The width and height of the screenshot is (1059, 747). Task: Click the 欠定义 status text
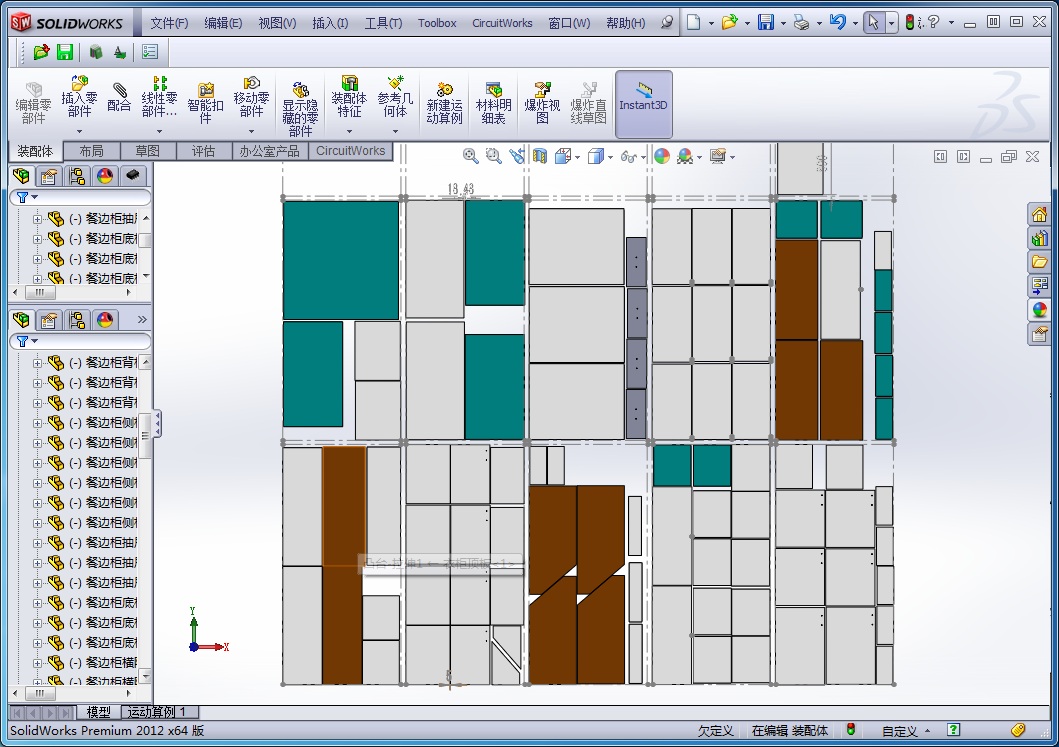[715, 731]
